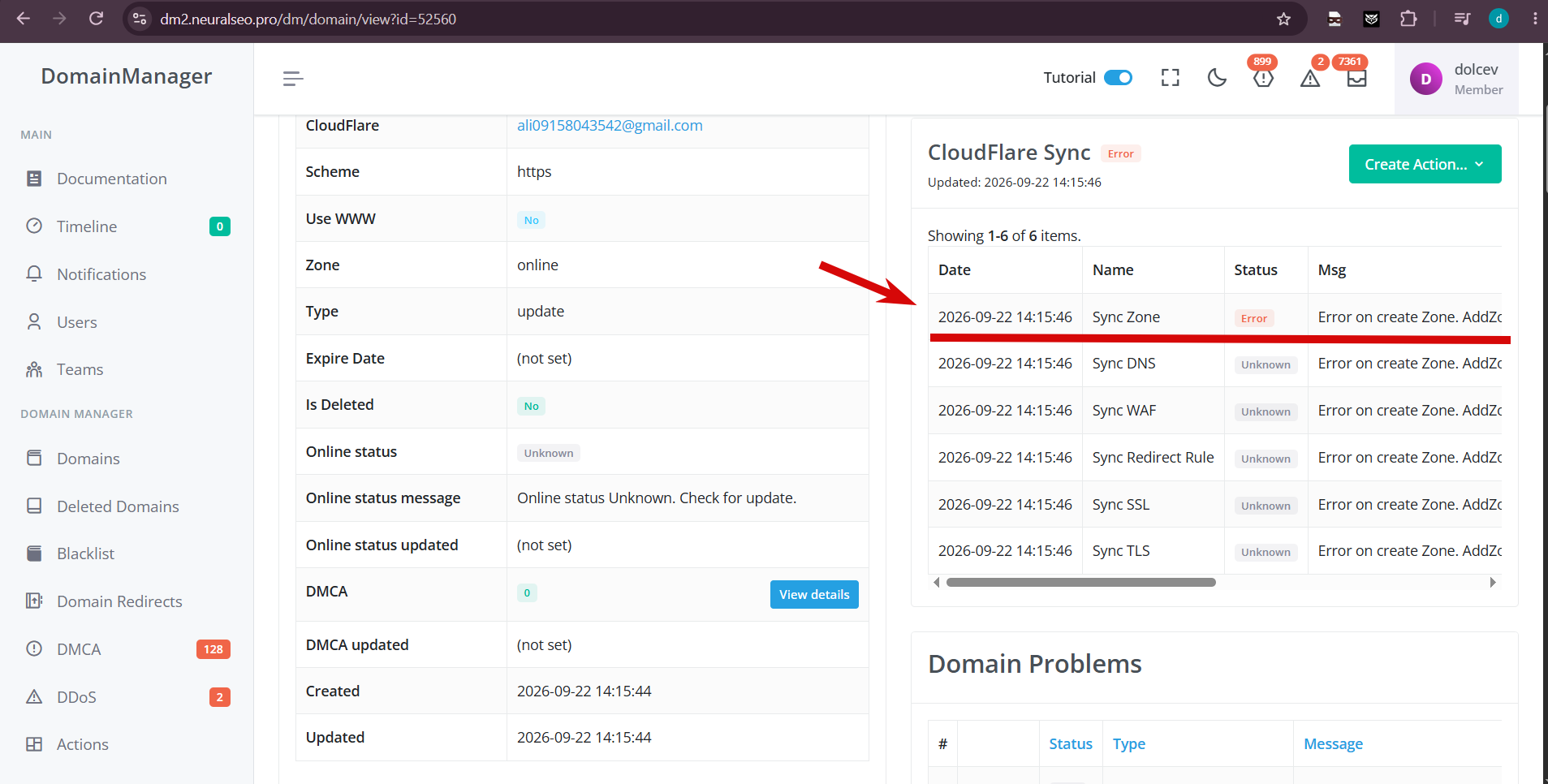Viewport: 1548px width, 784px height.
Task: Open the browser extensions puzzle icon
Action: [1408, 19]
